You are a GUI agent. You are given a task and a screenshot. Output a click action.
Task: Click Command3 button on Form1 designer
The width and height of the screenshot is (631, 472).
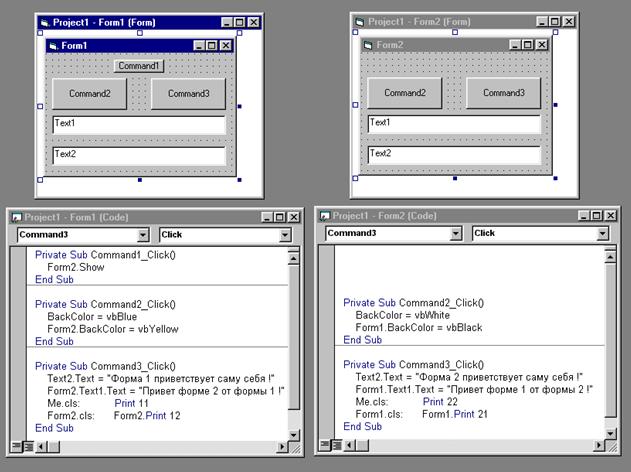click(188, 94)
